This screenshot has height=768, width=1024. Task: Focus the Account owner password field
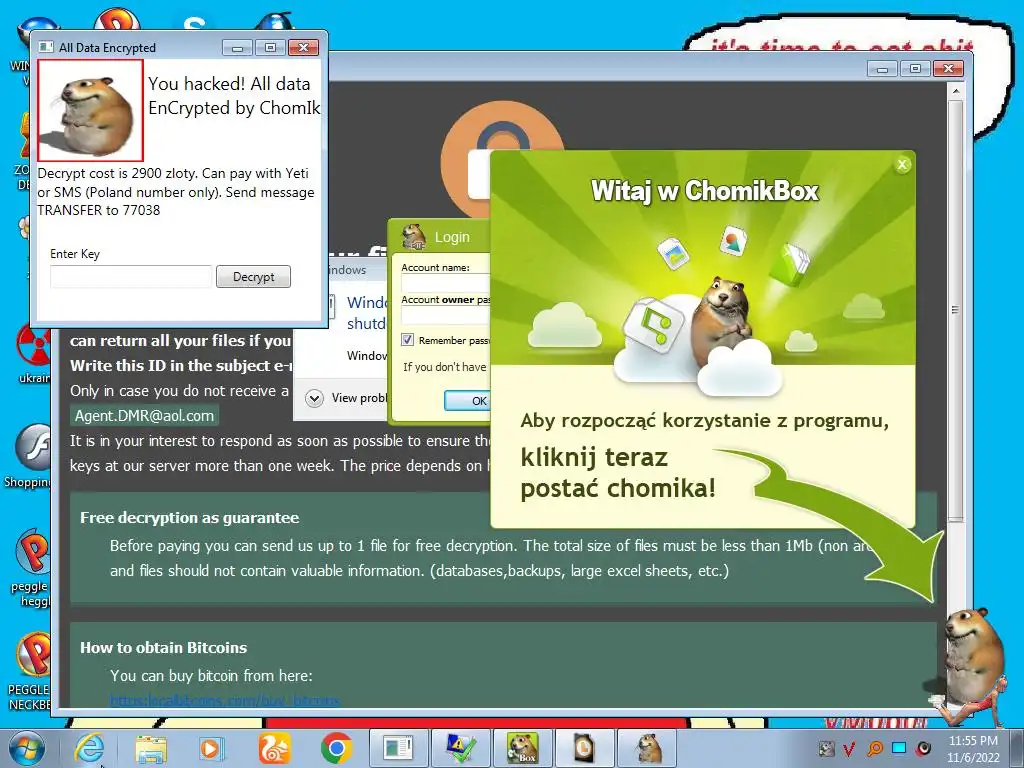point(445,315)
